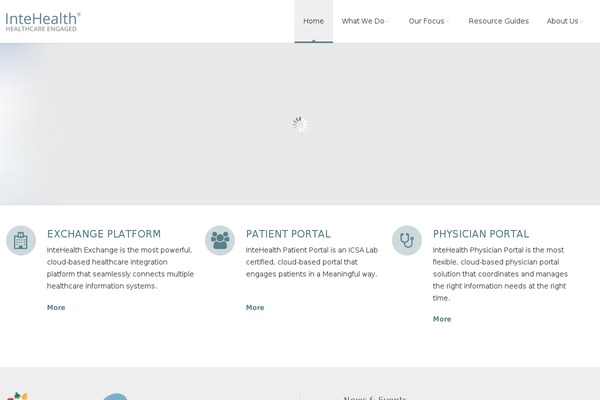The width and height of the screenshot is (600, 400).
Task: Click the Patient Portal description text
Action: [x=312, y=262]
